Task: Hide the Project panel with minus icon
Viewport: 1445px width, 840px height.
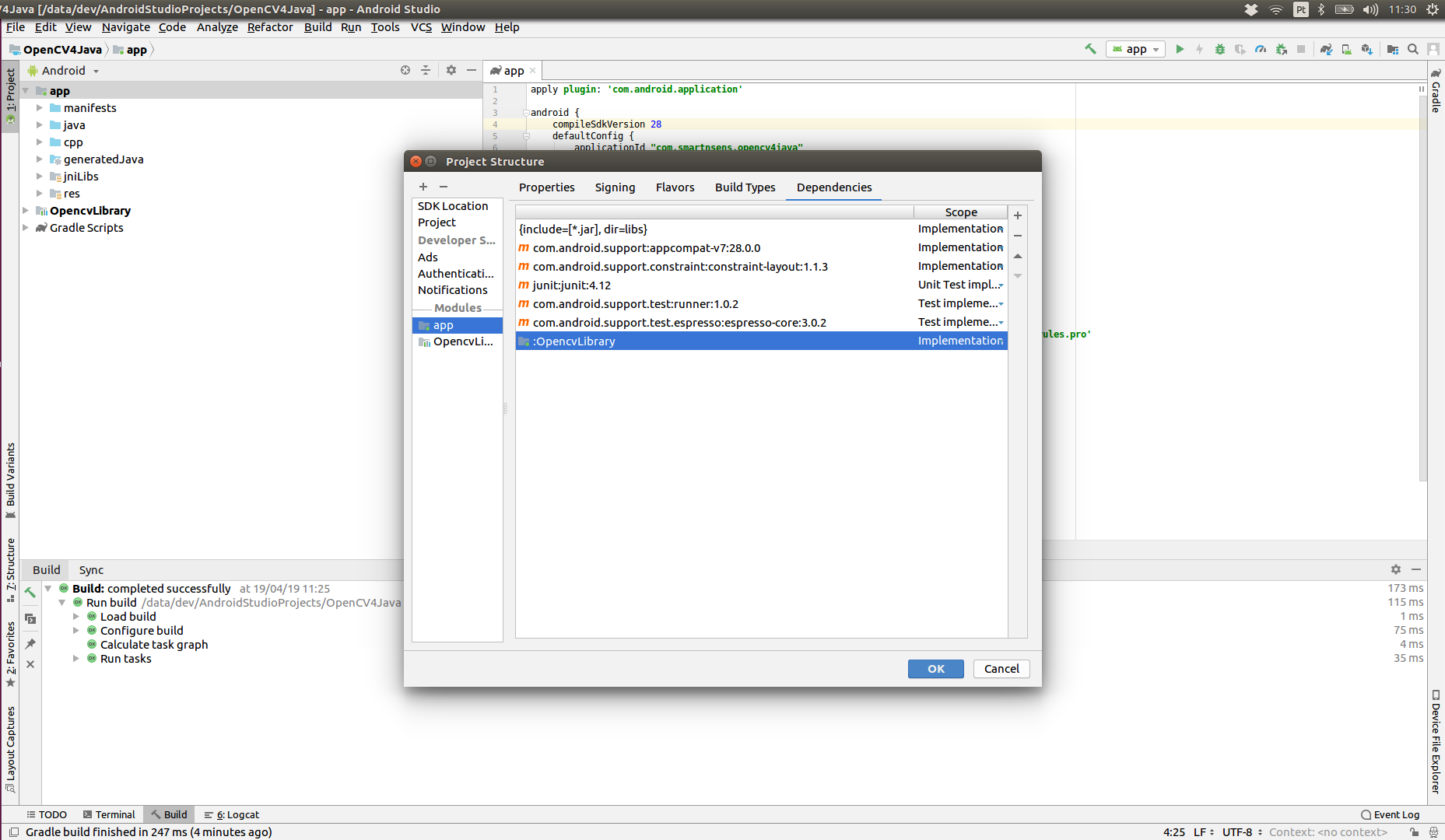Action: pos(471,70)
